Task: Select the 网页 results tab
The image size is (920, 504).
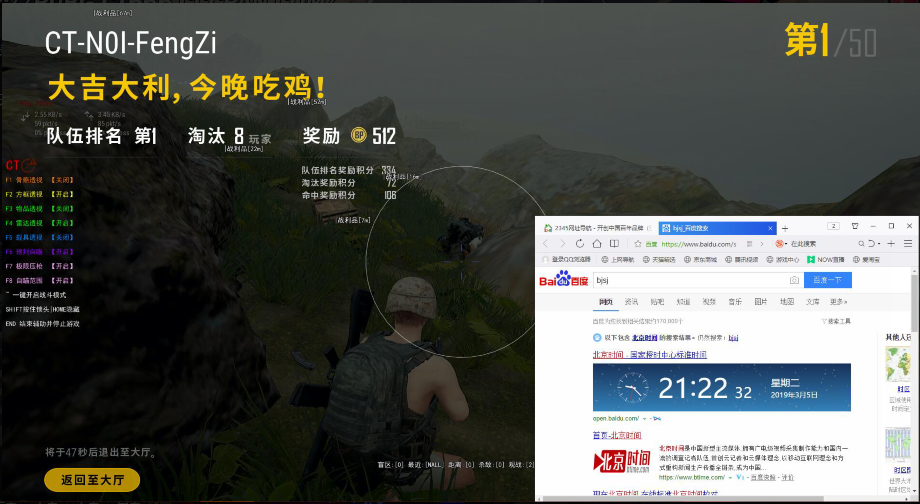Action: coord(606,302)
